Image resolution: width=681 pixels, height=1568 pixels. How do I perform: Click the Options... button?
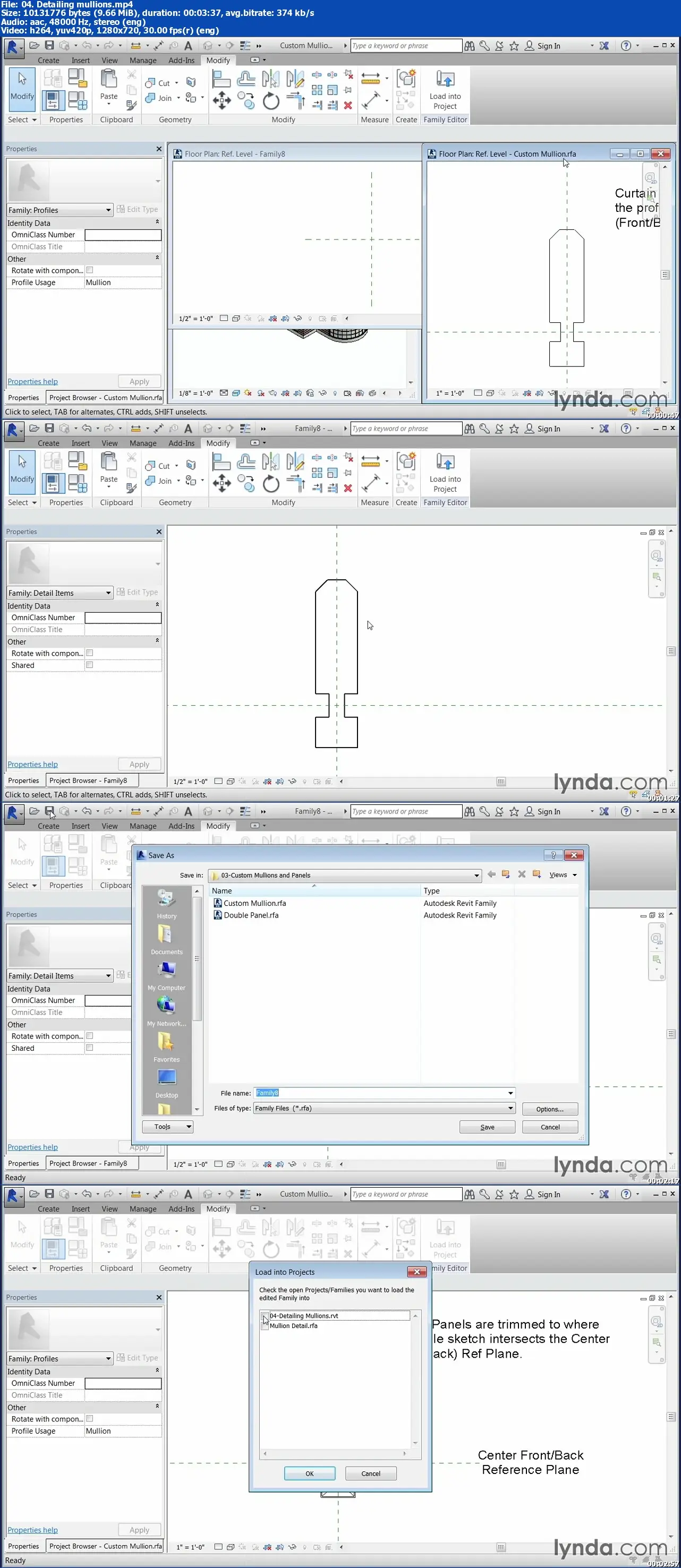pos(549,1109)
